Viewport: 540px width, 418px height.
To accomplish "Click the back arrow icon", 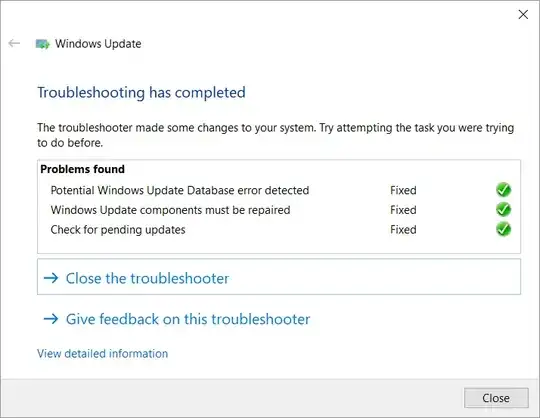I will 14,43.
